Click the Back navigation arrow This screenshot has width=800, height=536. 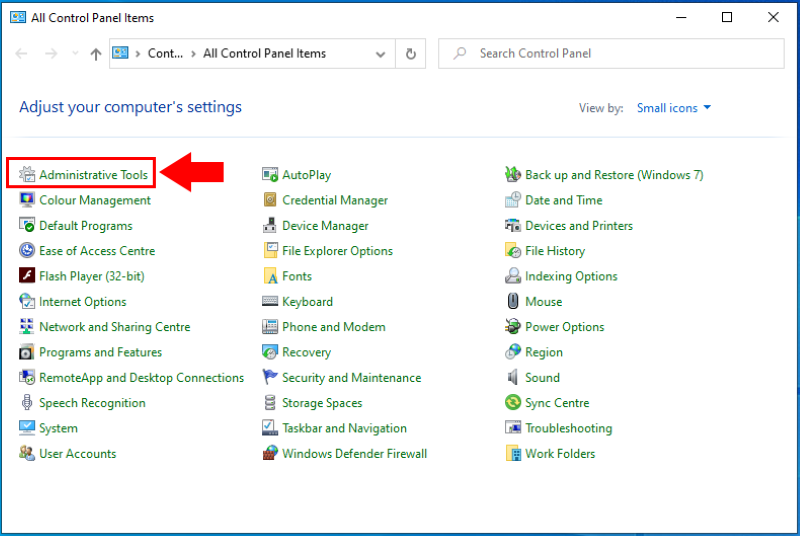coord(21,53)
